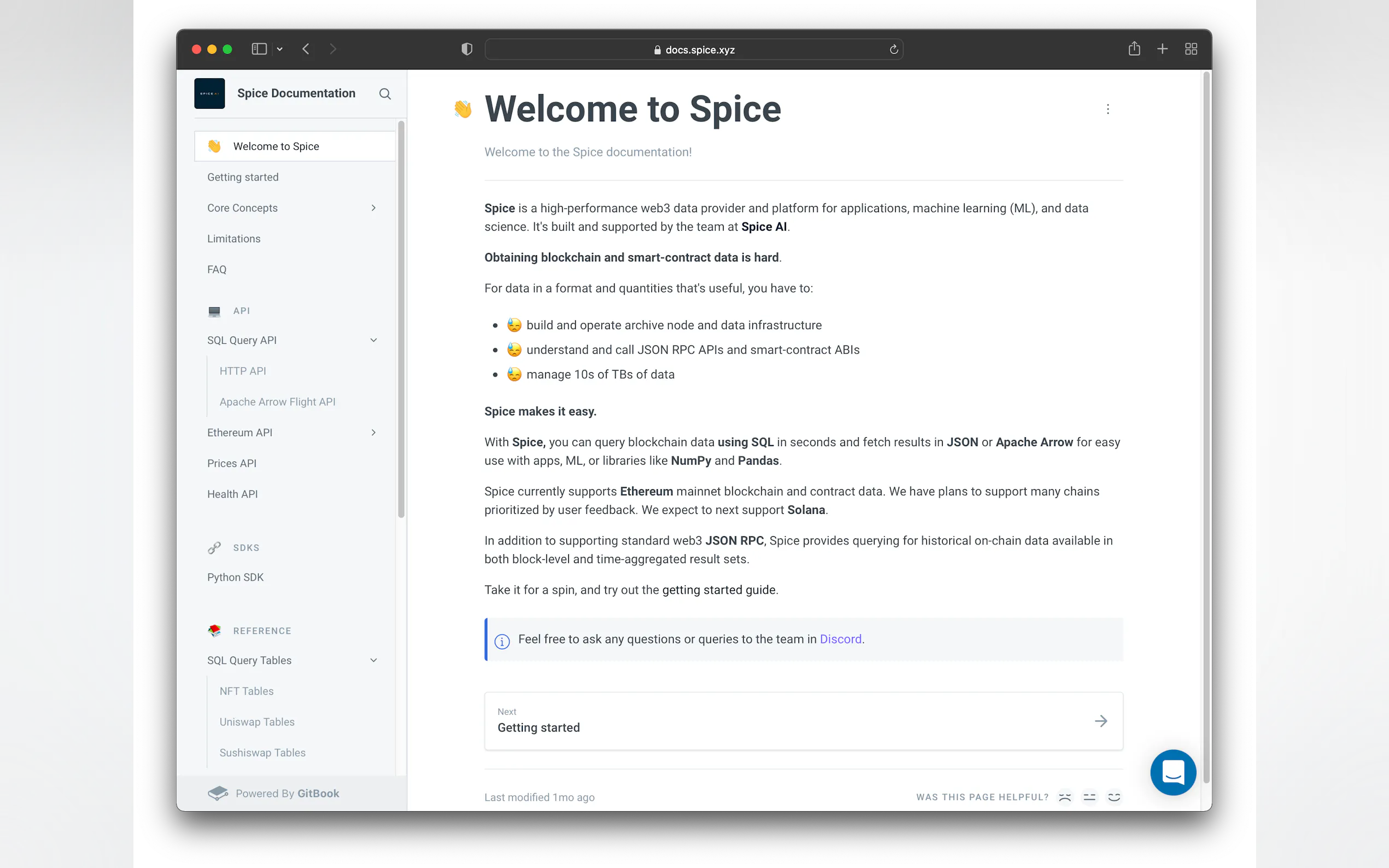This screenshot has height=868, width=1389.
Task: Show tab overview grid icon
Action: tap(1191, 49)
